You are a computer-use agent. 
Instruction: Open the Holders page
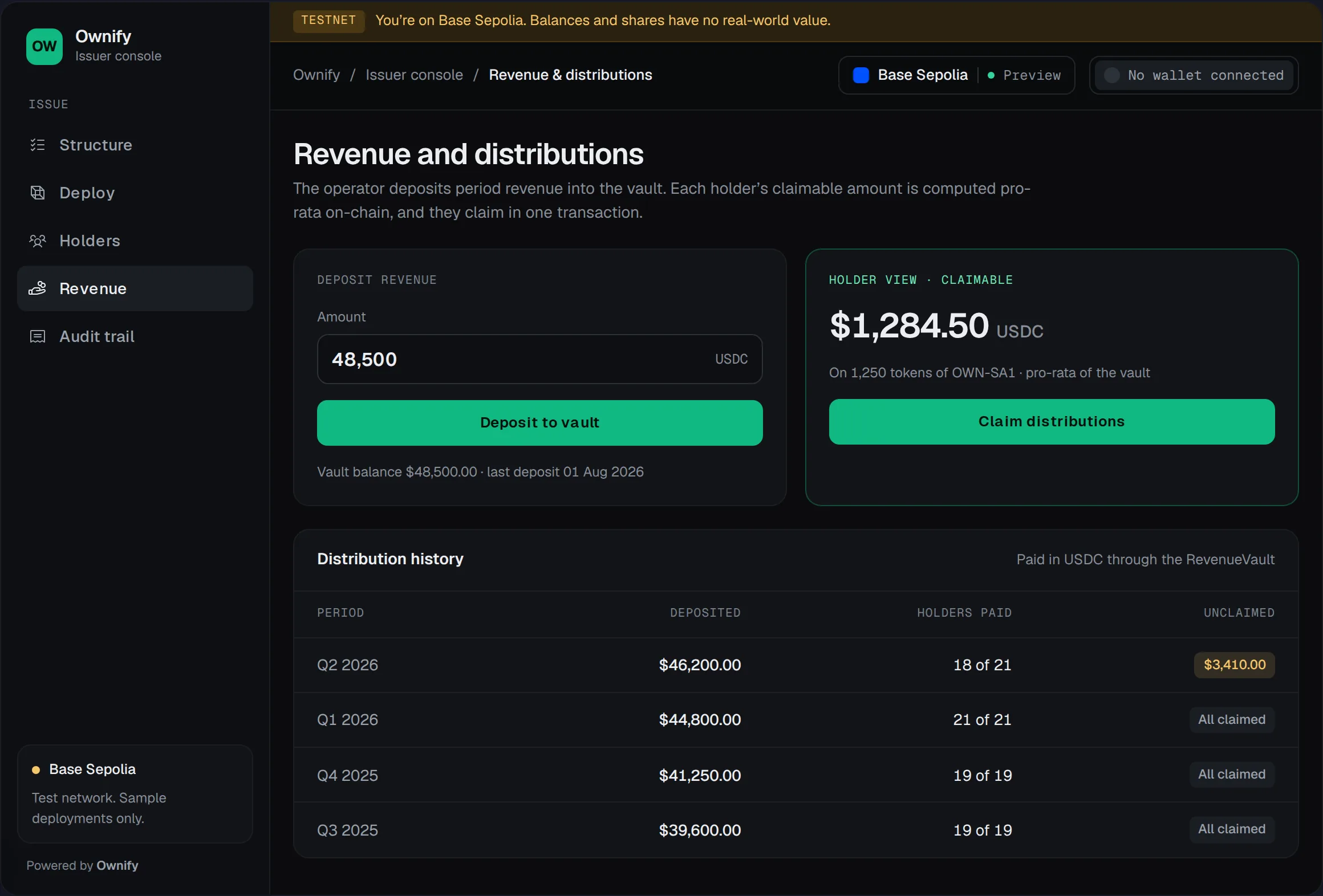point(135,241)
